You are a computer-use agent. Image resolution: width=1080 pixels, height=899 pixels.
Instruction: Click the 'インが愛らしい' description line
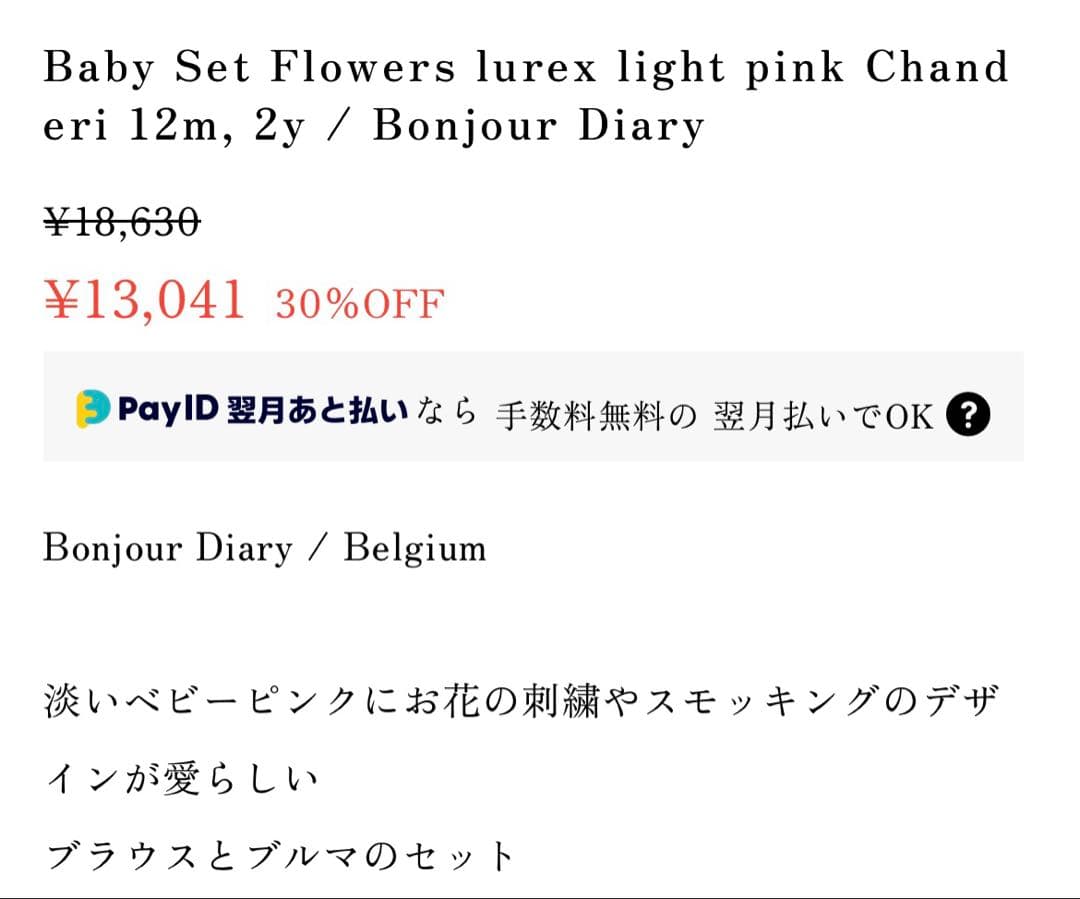(x=181, y=779)
